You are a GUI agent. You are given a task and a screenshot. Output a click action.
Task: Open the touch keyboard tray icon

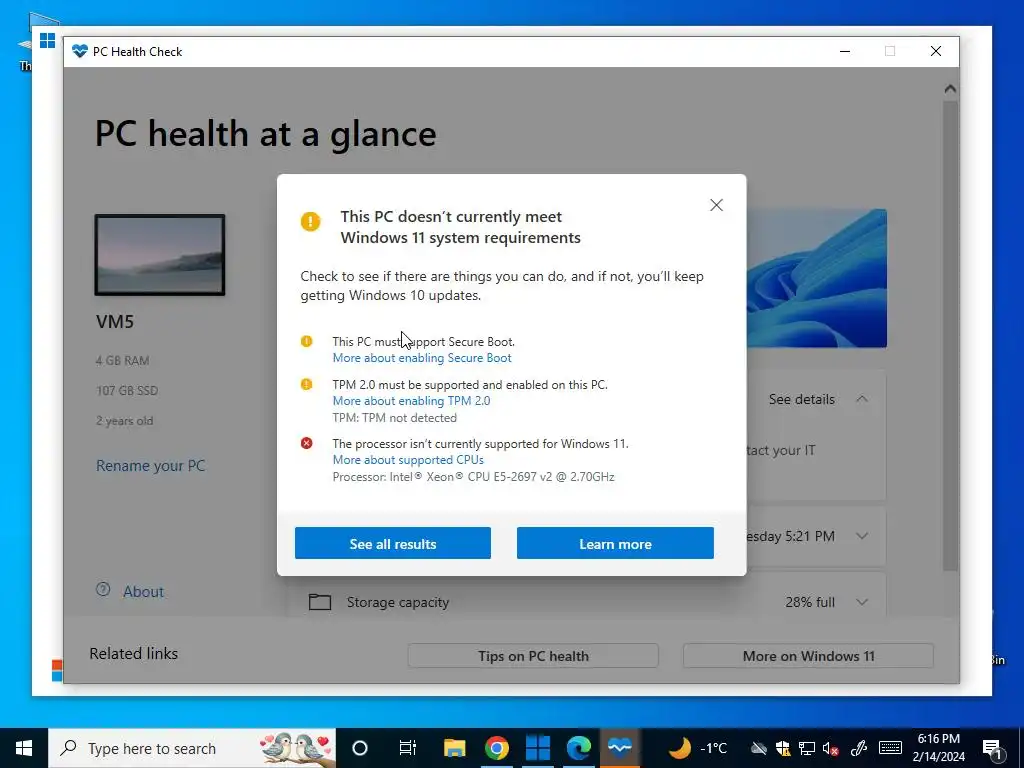[890, 748]
